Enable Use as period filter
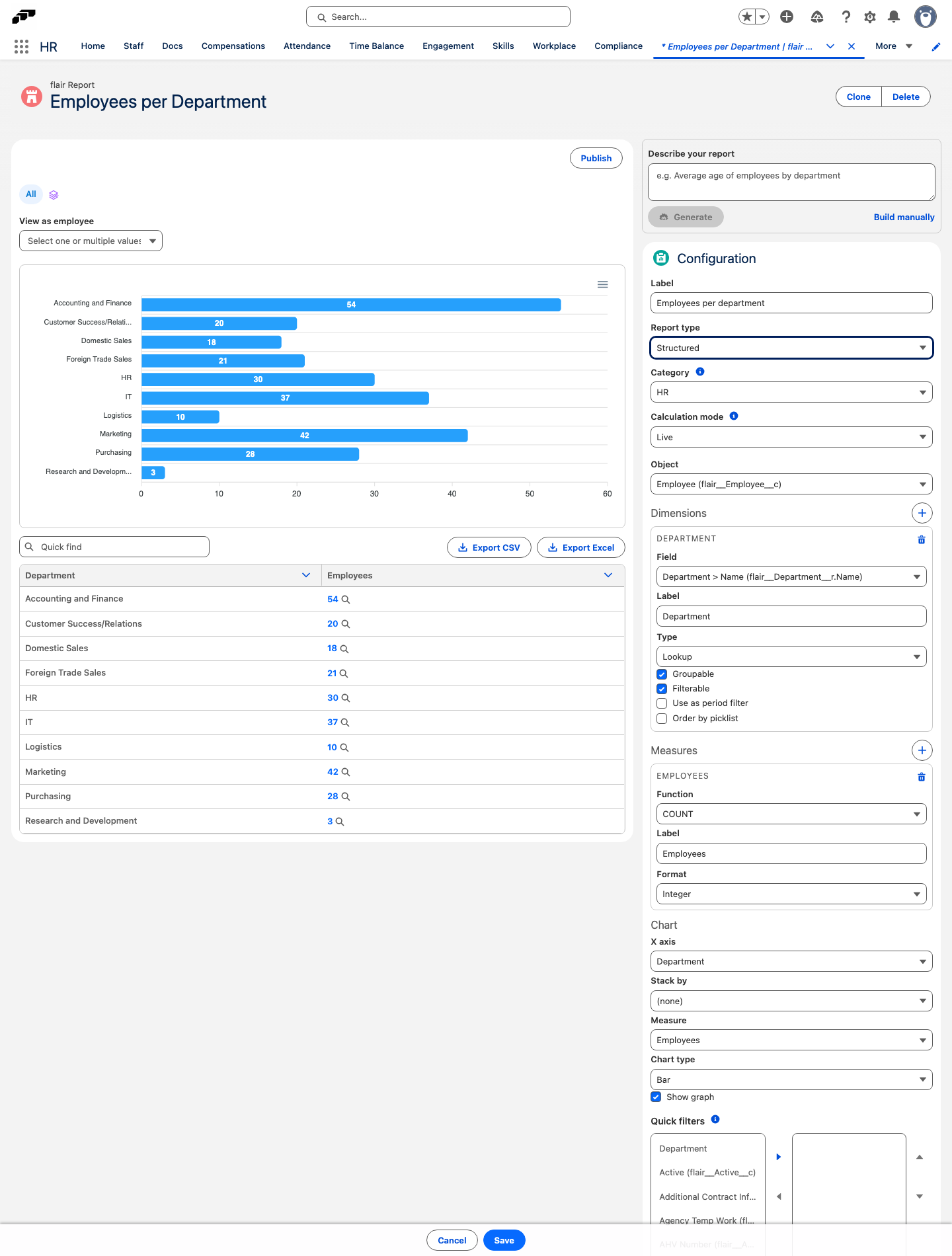The height and width of the screenshot is (1256, 952). coord(662,703)
